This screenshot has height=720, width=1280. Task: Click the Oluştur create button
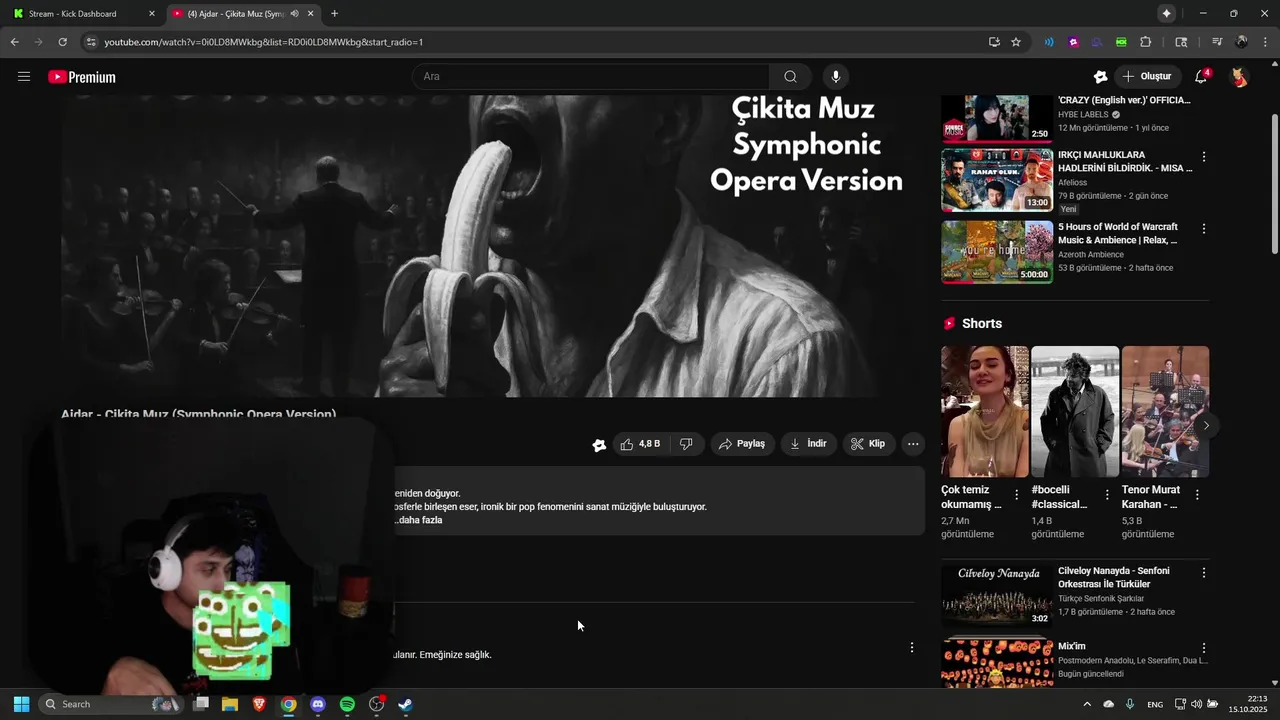(1147, 77)
